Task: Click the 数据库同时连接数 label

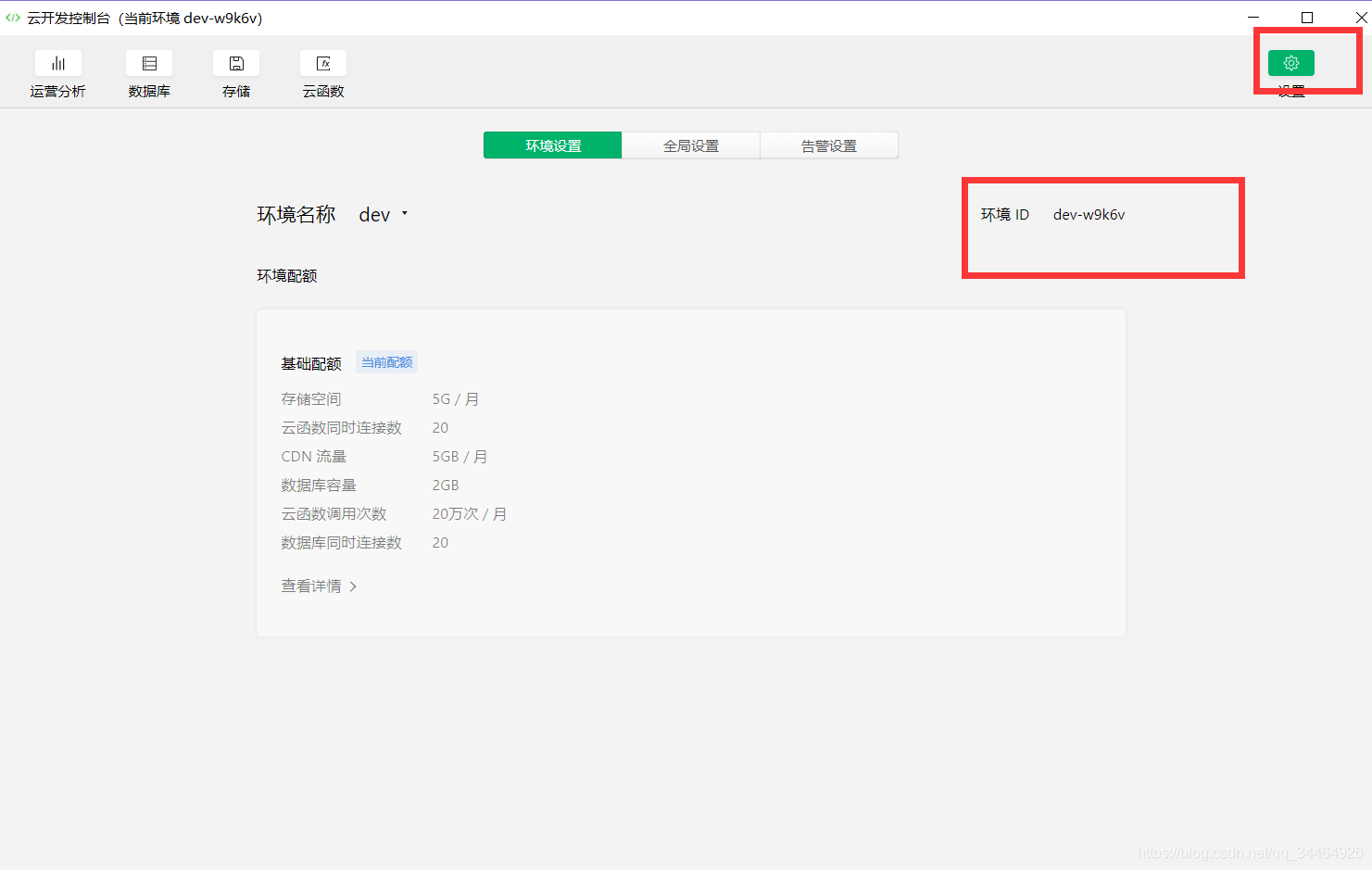Action: 342,543
